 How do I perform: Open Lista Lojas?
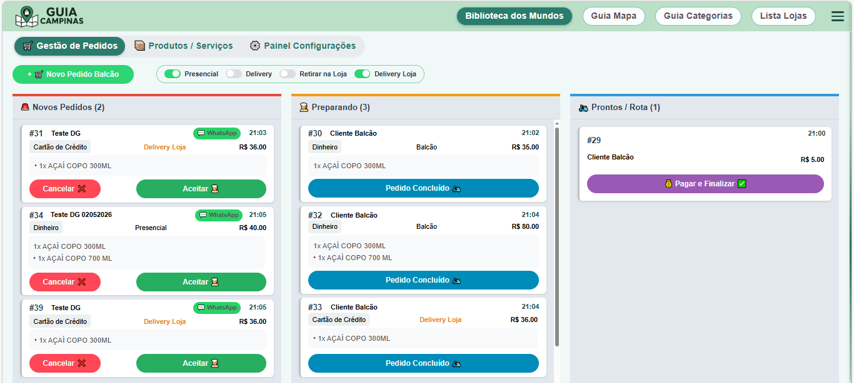[784, 16]
